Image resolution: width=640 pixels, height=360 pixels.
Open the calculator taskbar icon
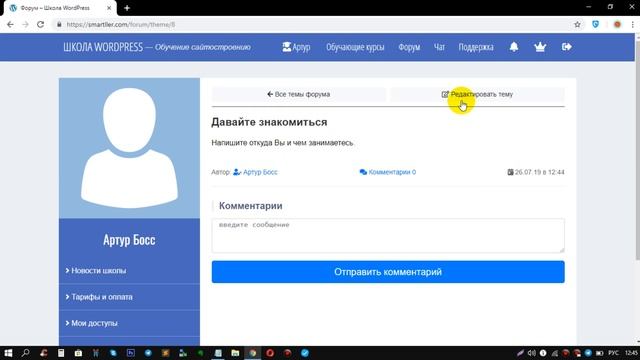pyautogui.click(x=61, y=353)
